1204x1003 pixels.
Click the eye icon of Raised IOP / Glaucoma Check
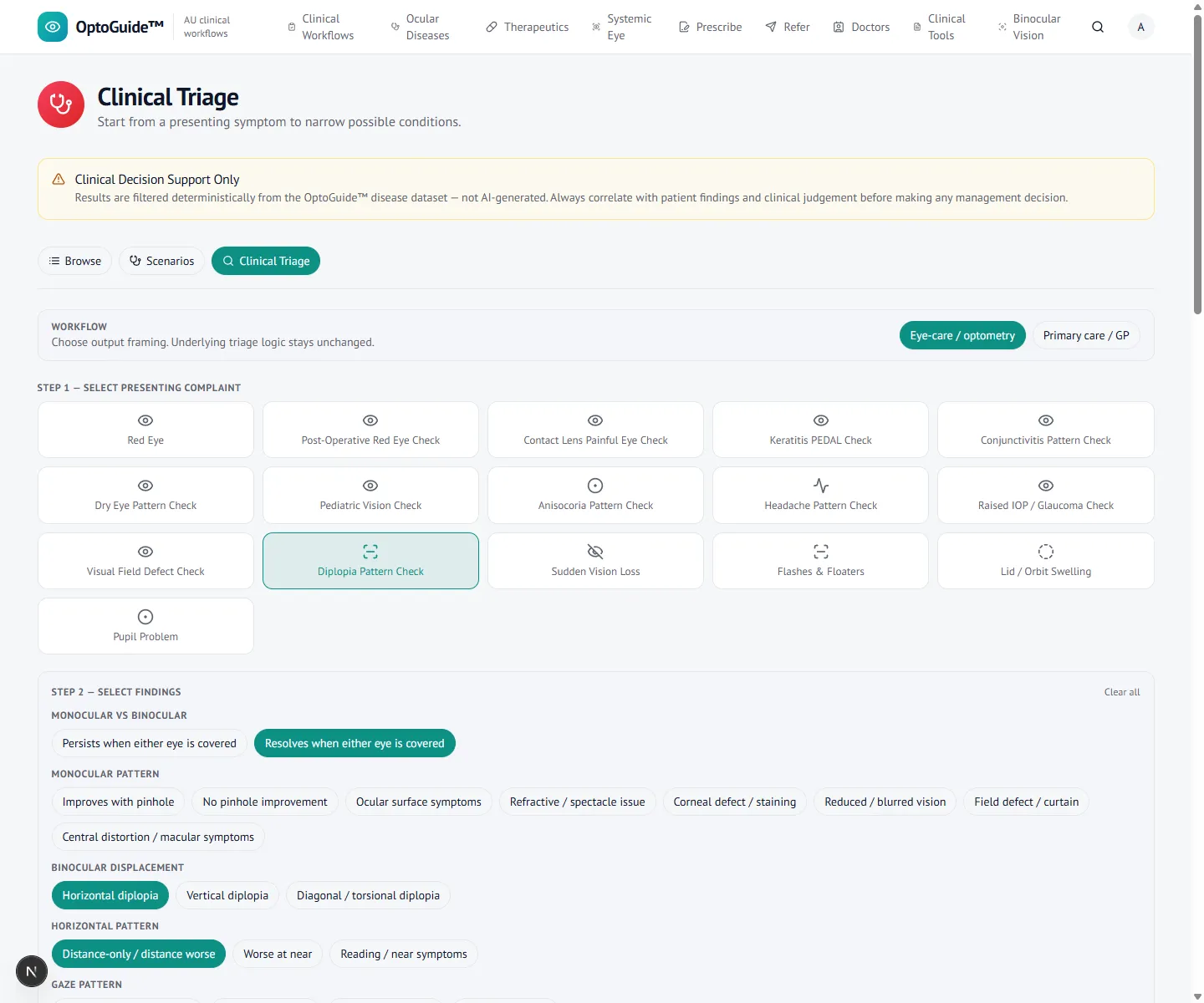point(1046,486)
